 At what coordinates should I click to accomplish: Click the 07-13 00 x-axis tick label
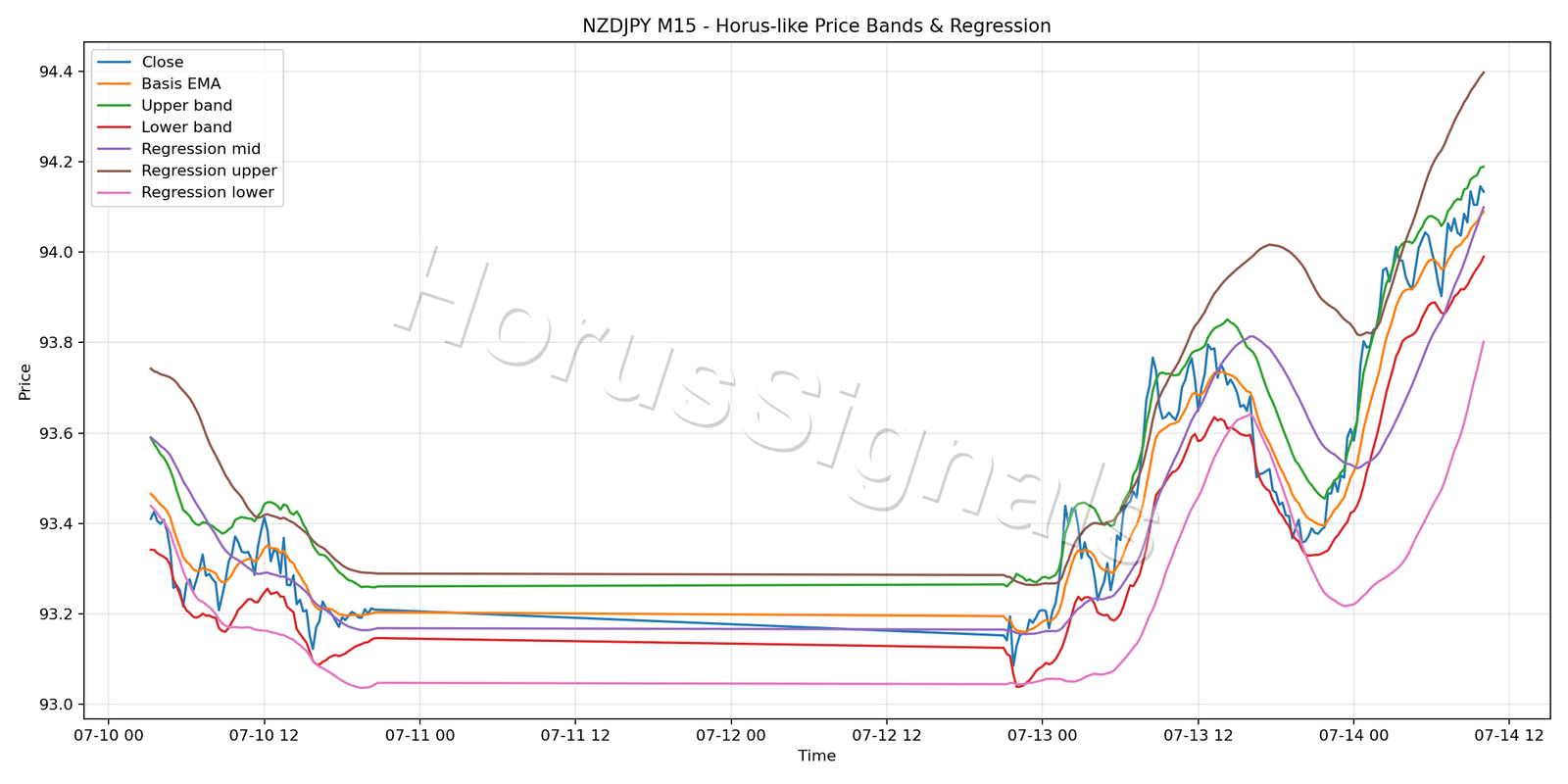point(1042,735)
